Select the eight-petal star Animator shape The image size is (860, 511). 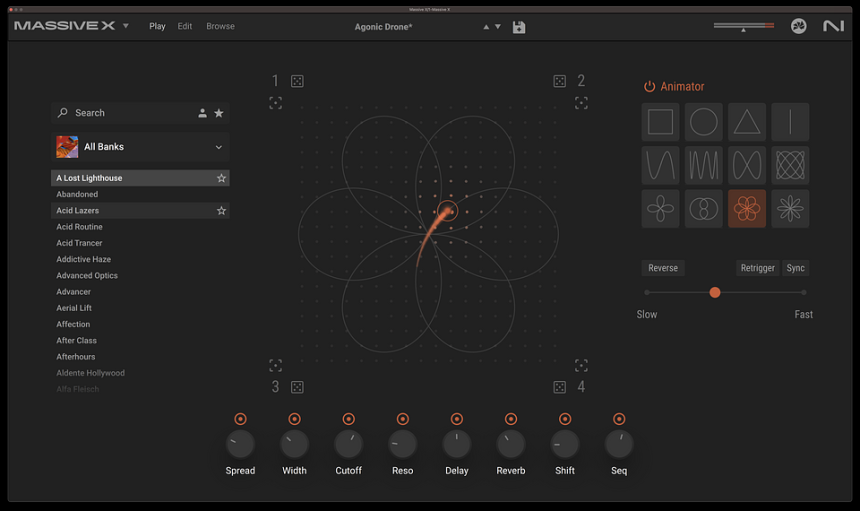tap(790, 208)
